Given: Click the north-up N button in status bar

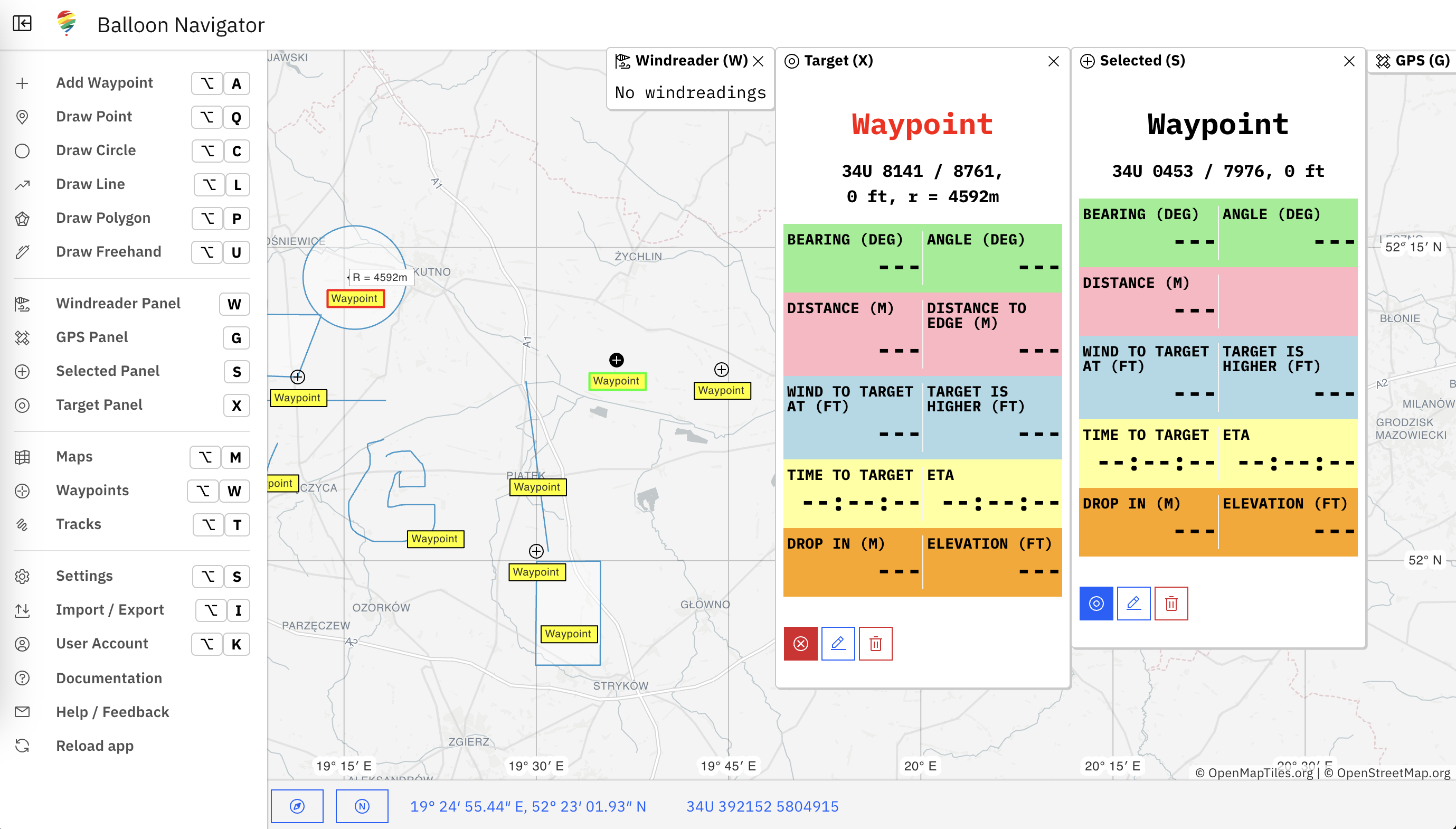Looking at the screenshot, I should click(x=362, y=806).
